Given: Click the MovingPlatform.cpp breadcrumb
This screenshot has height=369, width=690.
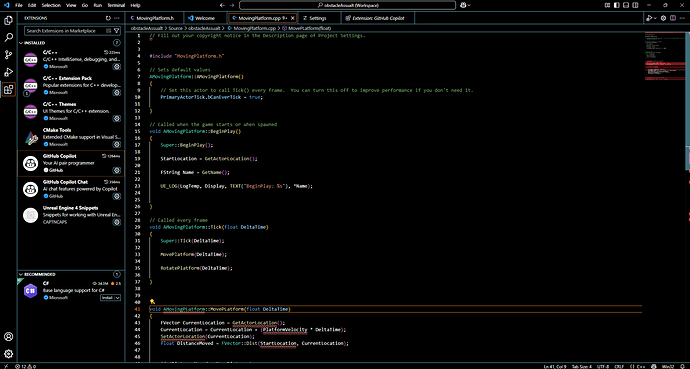Looking at the screenshot, I should [x=255, y=28].
